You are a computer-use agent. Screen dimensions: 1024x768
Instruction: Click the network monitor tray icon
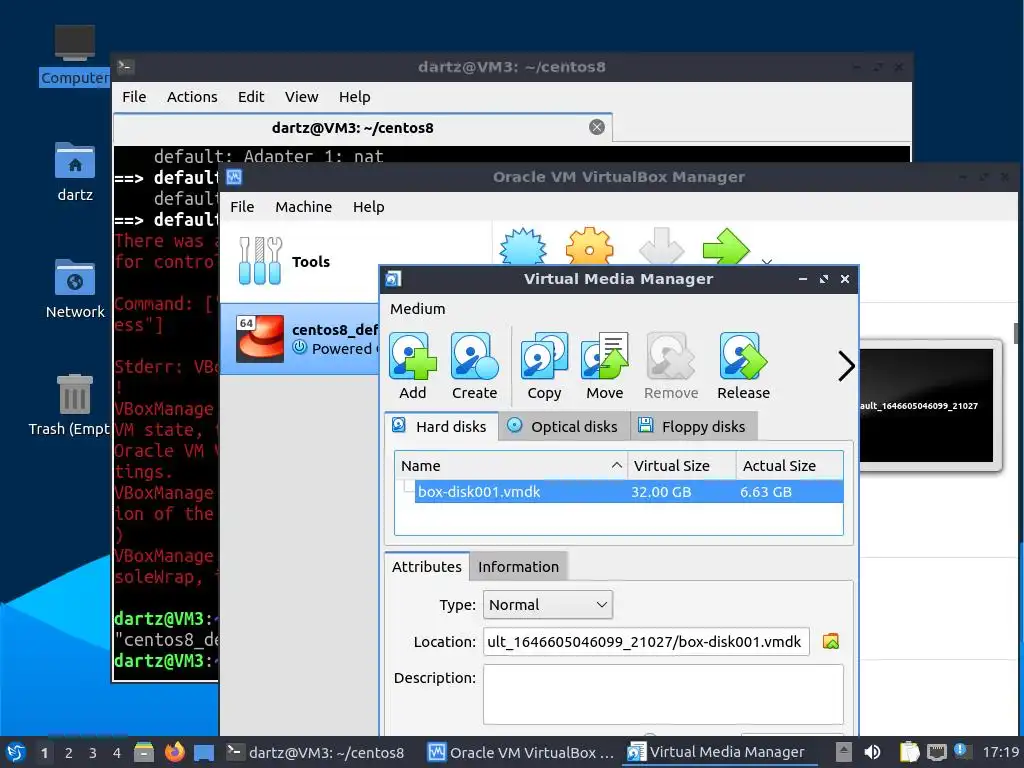click(x=936, y=752)
